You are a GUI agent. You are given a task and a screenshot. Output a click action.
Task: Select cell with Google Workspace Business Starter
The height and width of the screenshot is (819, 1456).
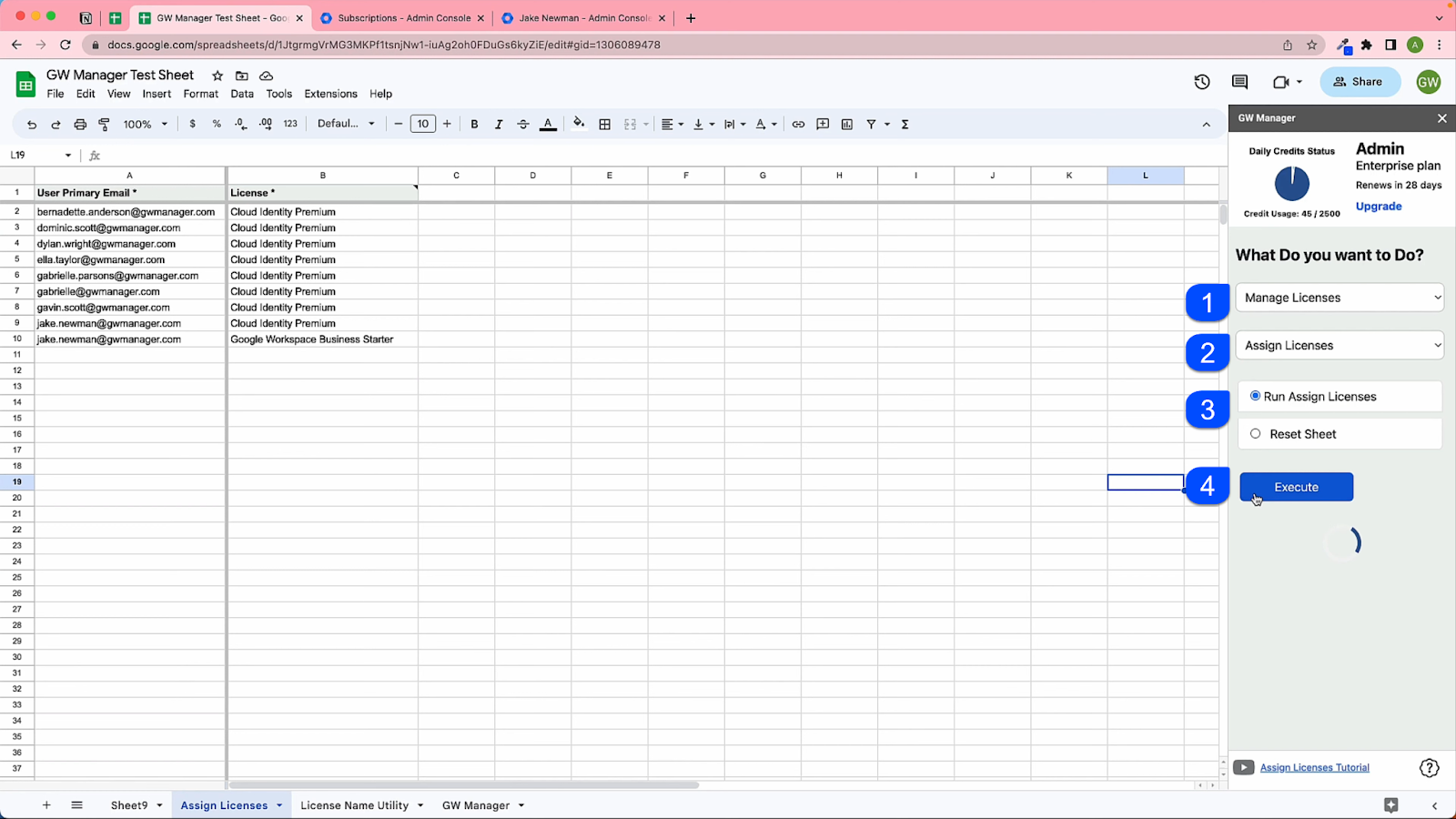pos(323,339)
